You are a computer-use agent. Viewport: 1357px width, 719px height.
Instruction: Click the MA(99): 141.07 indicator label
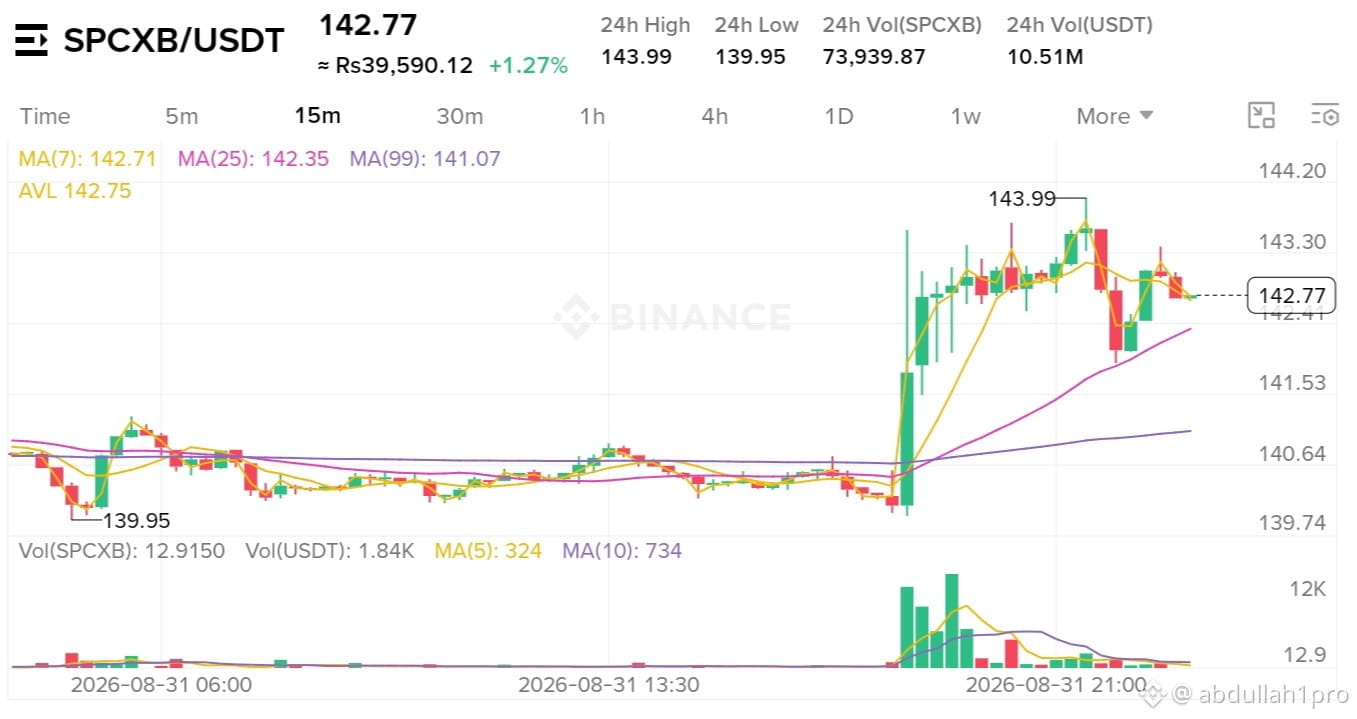pyautogui.click(x=425, y=158)
